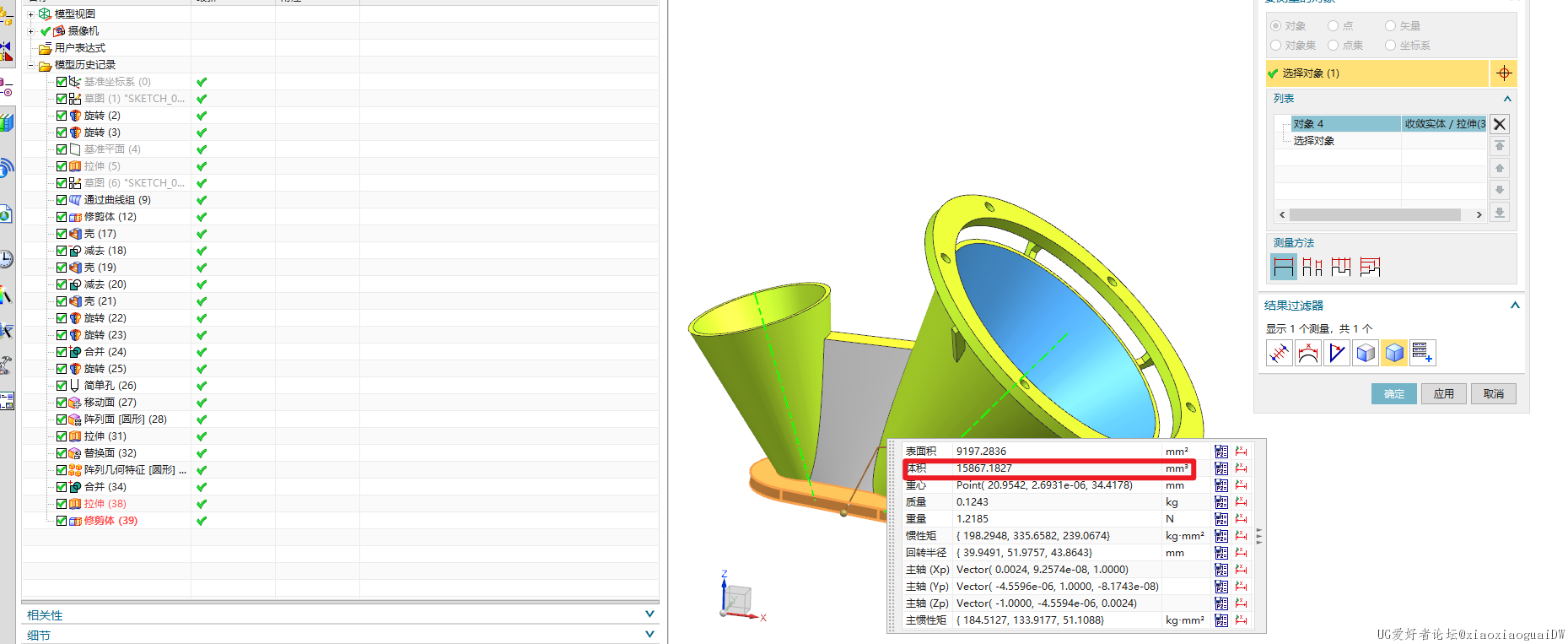Image resolution: width=1568 pixels, height=644 pixels.
Task: Click the annotation icon in the 质量 row
Action: tap(1241, 502)
